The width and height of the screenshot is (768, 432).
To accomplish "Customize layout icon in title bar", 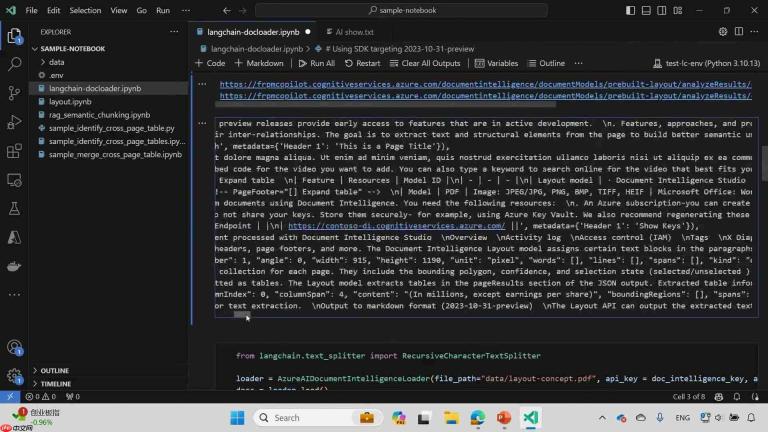I will coord(678,10).
